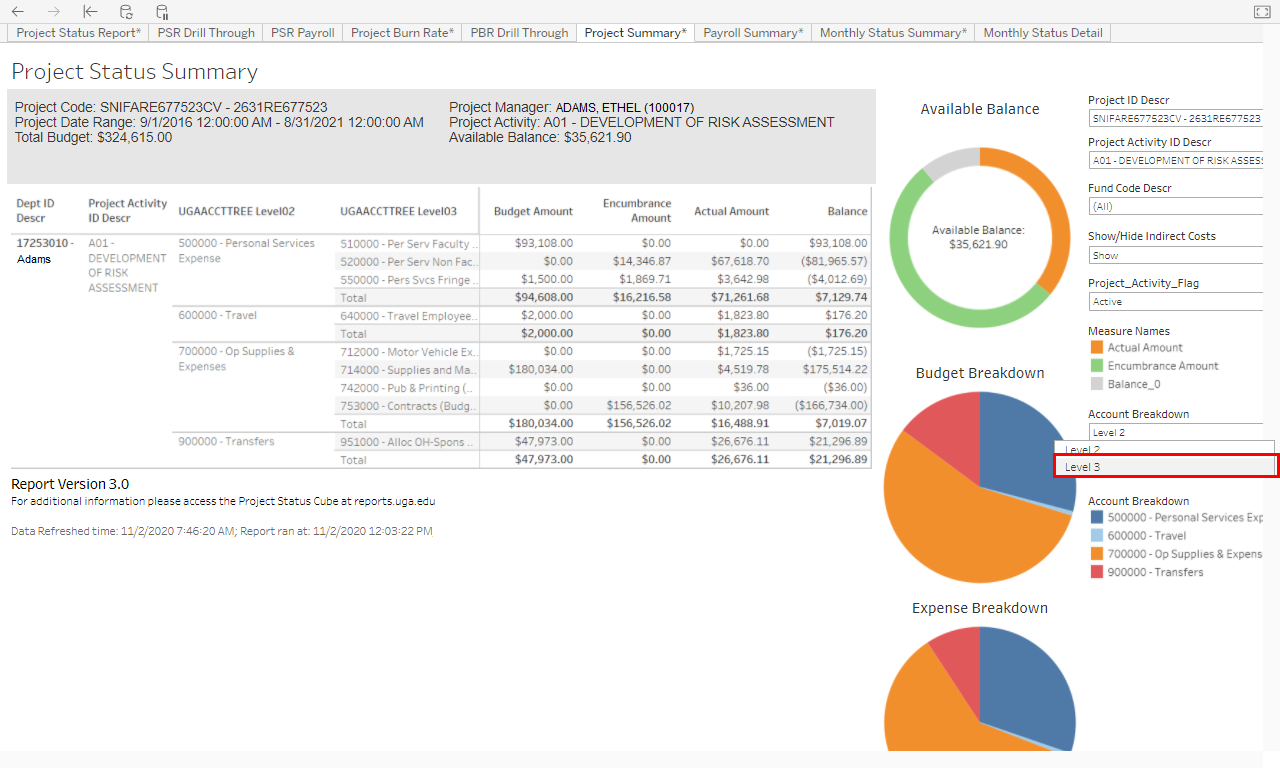Choose Level 3 from the dropdown list
Image resolution: width=1280 pixels, height=768 pixels.
point(1166,467)
